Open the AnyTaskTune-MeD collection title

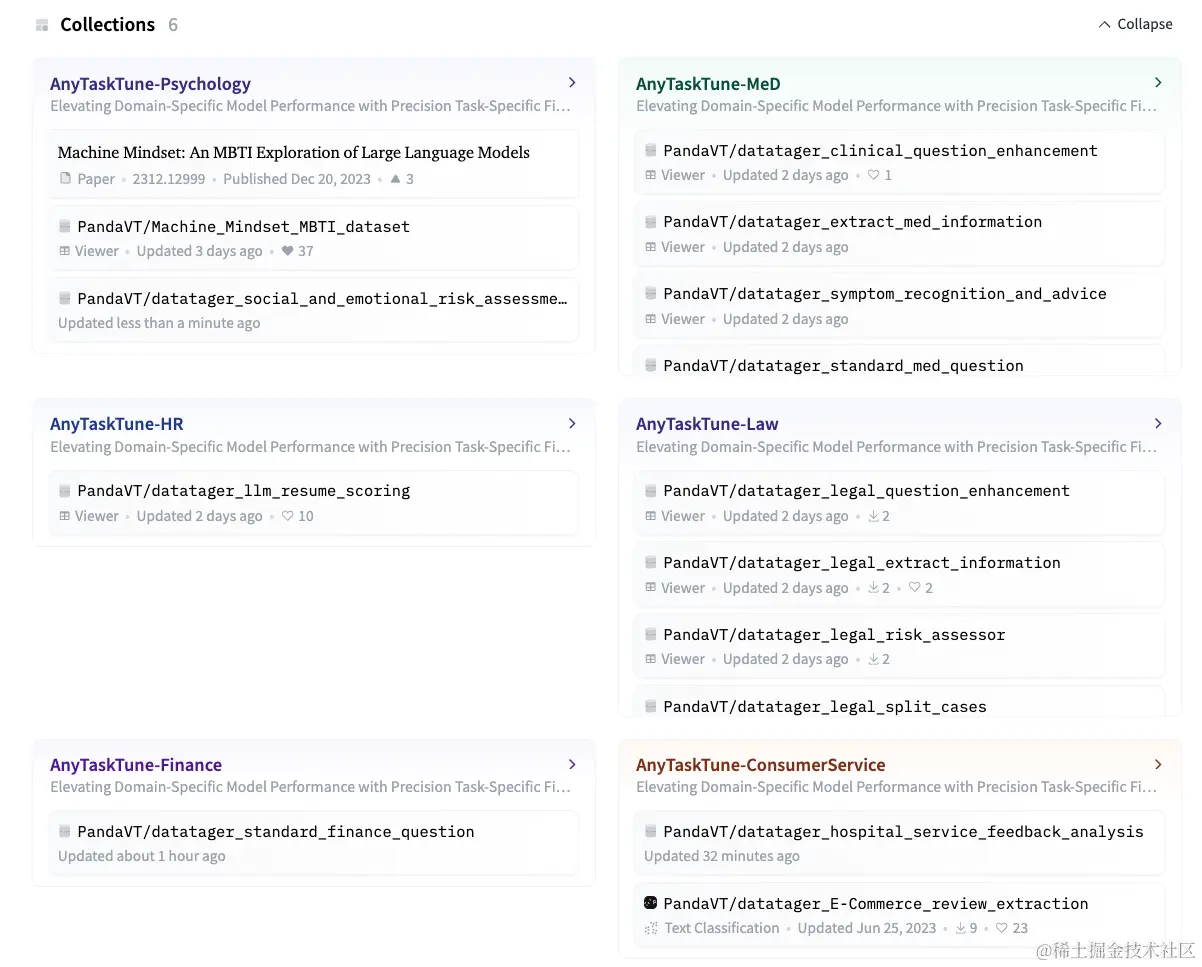pyautogui.click(x=708, y=84)
